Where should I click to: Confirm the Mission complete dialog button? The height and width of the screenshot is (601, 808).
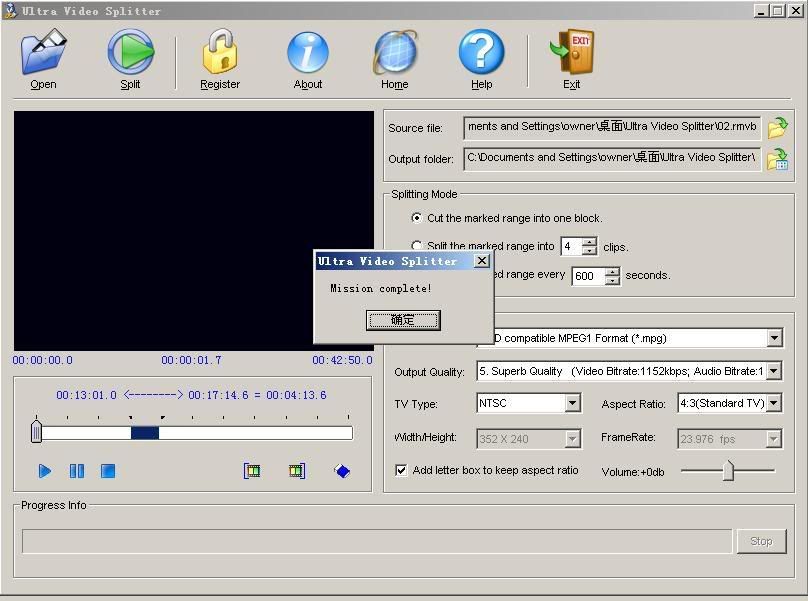pyautogui.click(x=403, y=320)
